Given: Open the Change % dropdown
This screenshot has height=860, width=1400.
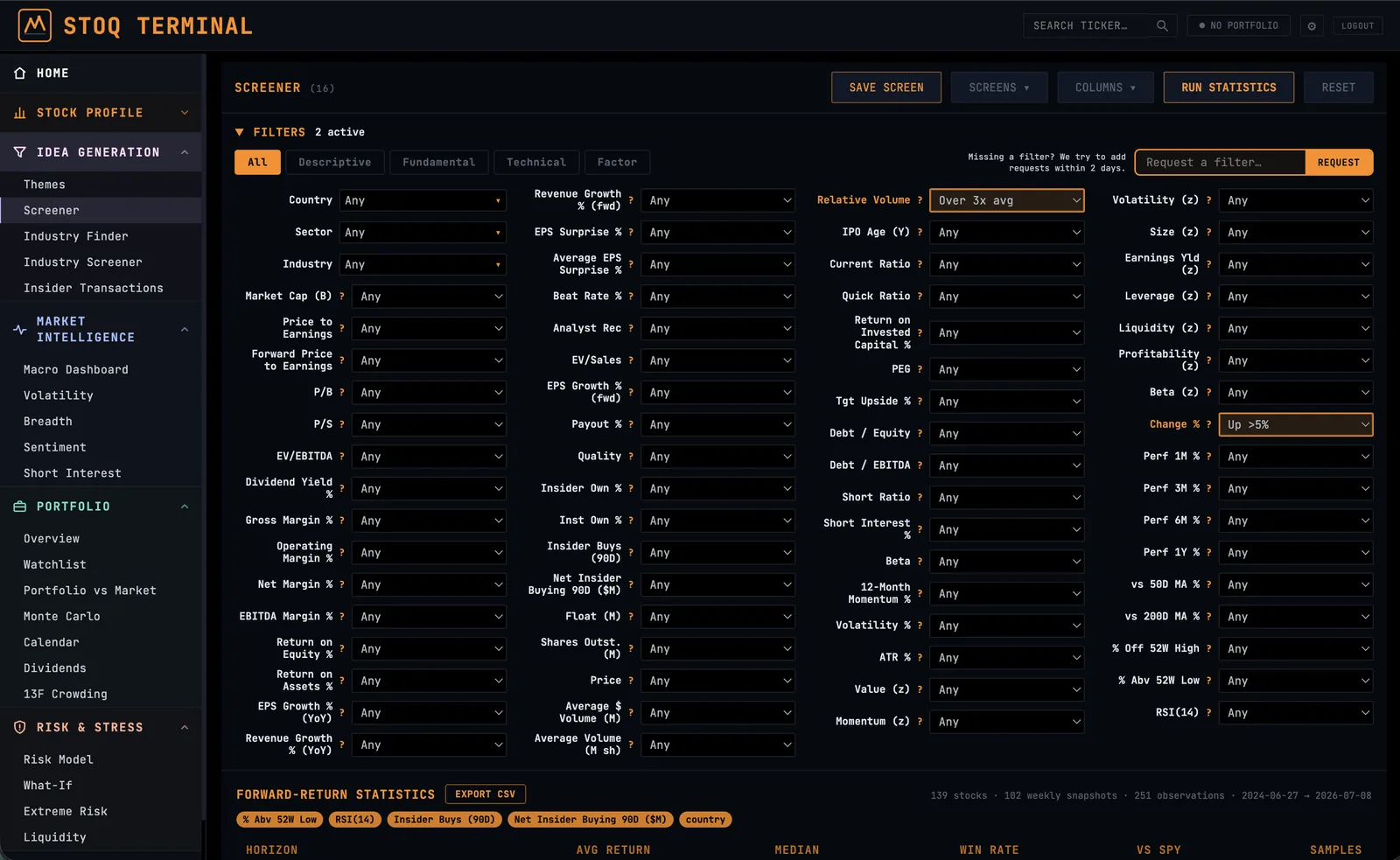Looking at the screenshot, I should tap(1296, 424).
